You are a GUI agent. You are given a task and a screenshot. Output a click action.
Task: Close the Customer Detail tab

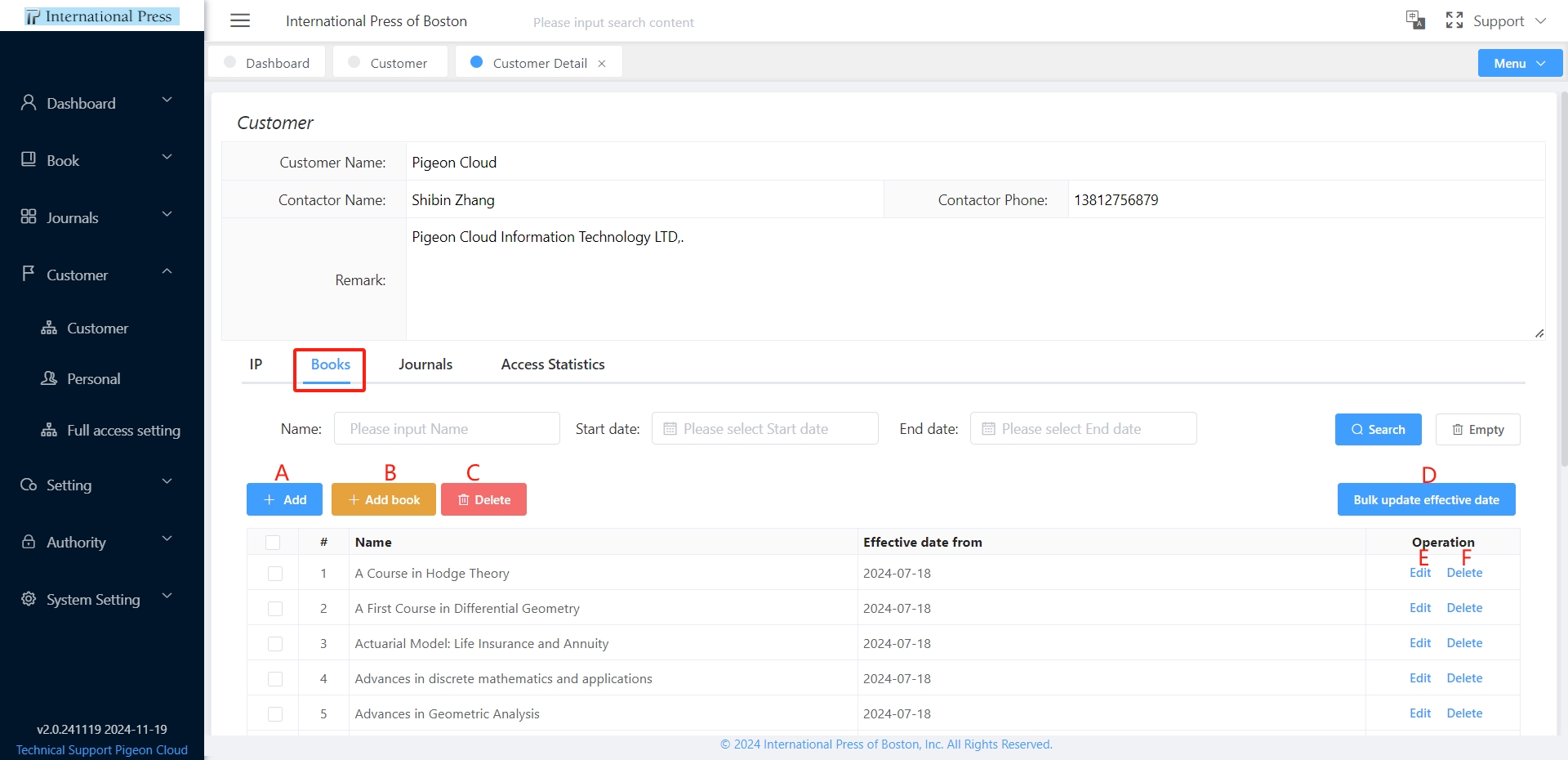click(x=602, y=64)
